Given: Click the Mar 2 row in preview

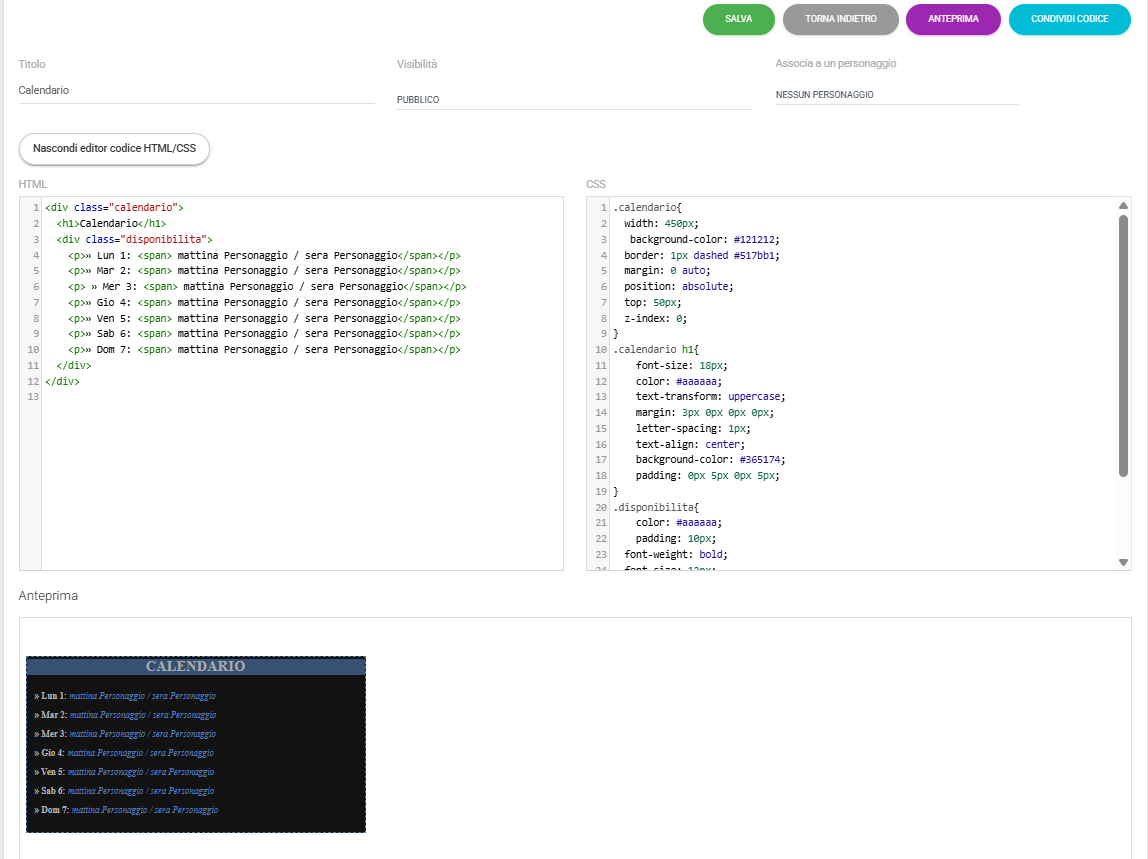Looking at the screenshot, I should (125, 715).
